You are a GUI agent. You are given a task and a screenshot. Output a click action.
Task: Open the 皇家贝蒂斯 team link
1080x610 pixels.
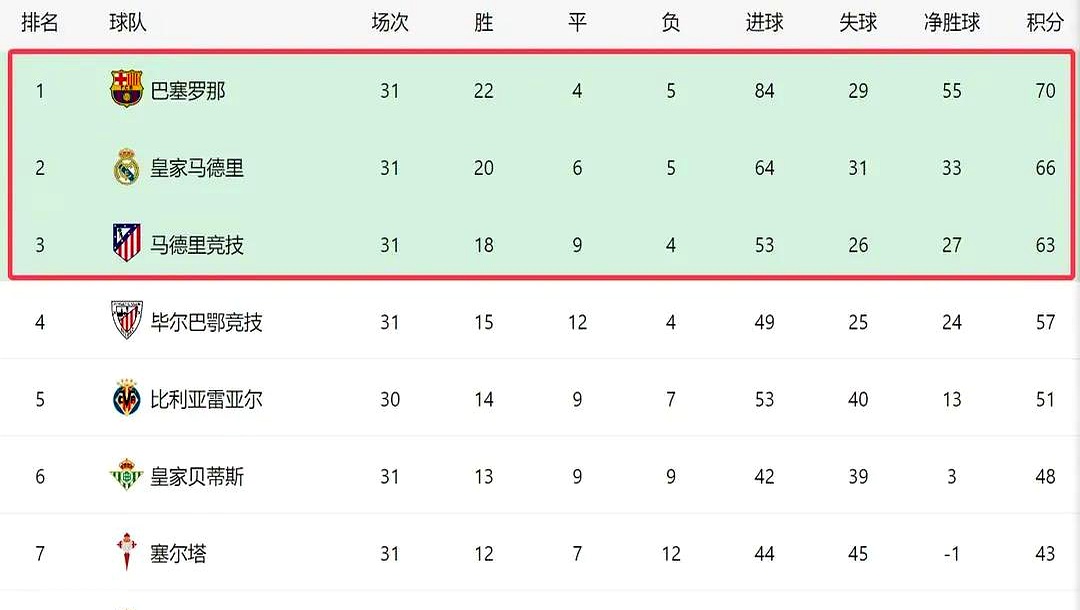pyautogui.click(x=197, y=476)
